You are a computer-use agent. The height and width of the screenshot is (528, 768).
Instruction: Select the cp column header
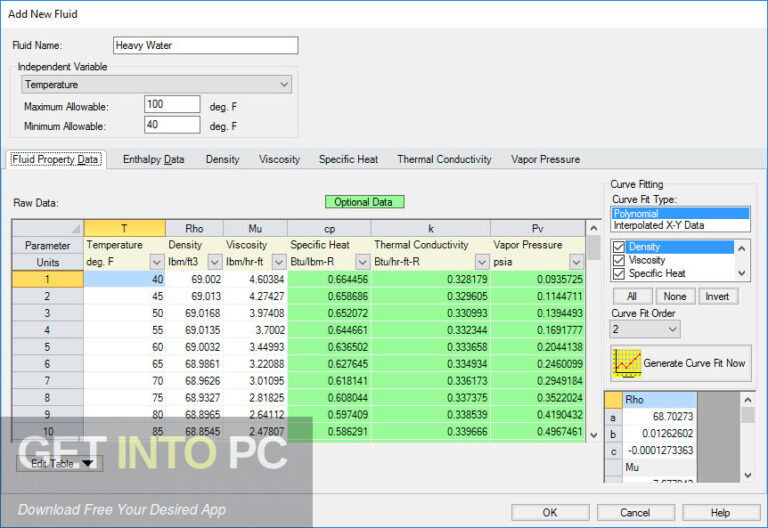329,228
